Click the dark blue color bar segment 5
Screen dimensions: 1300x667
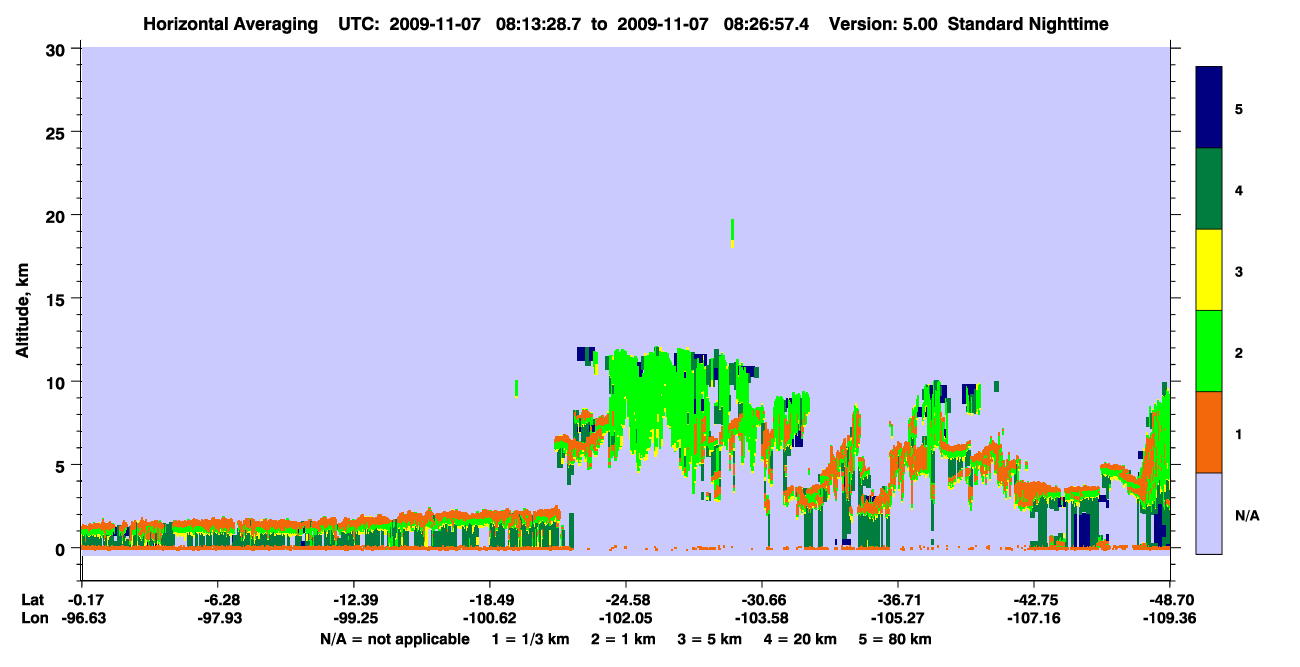(x=1209, y=108)
